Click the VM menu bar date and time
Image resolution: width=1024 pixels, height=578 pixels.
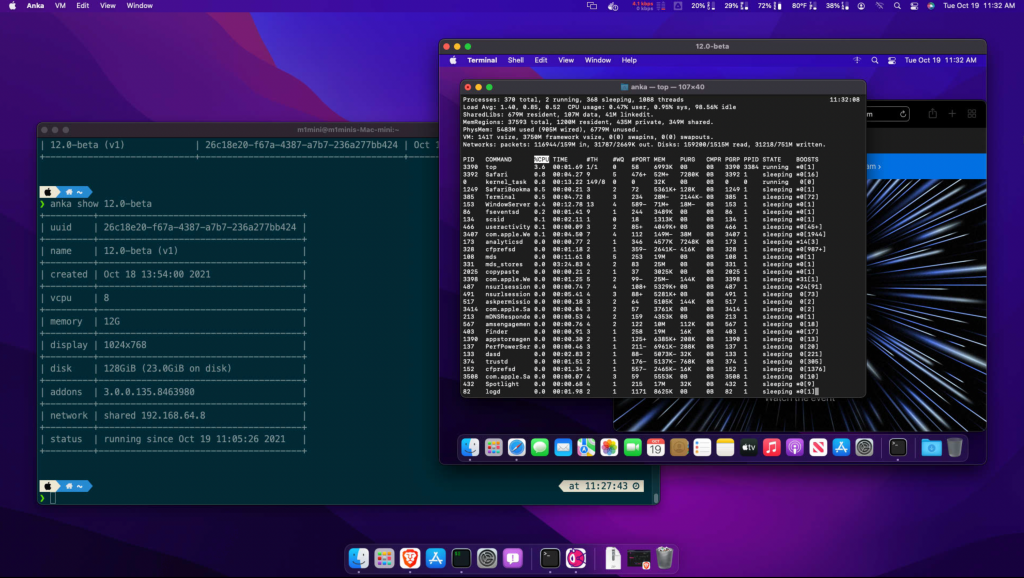click(x=940, y=60)
